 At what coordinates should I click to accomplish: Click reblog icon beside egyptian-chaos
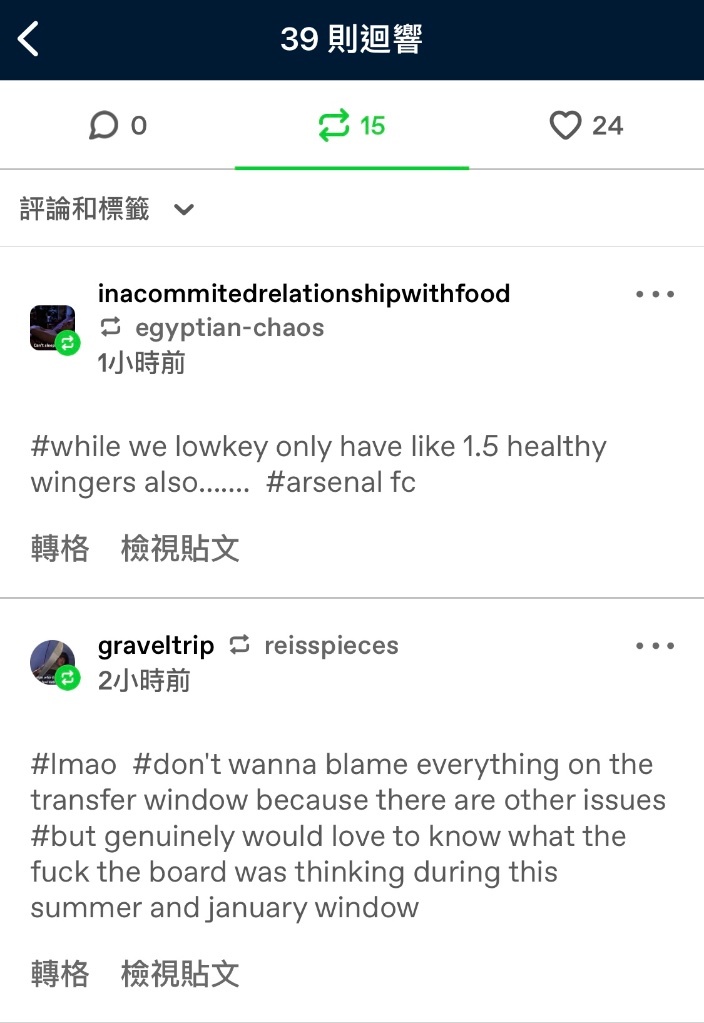(x=111, y=327)
